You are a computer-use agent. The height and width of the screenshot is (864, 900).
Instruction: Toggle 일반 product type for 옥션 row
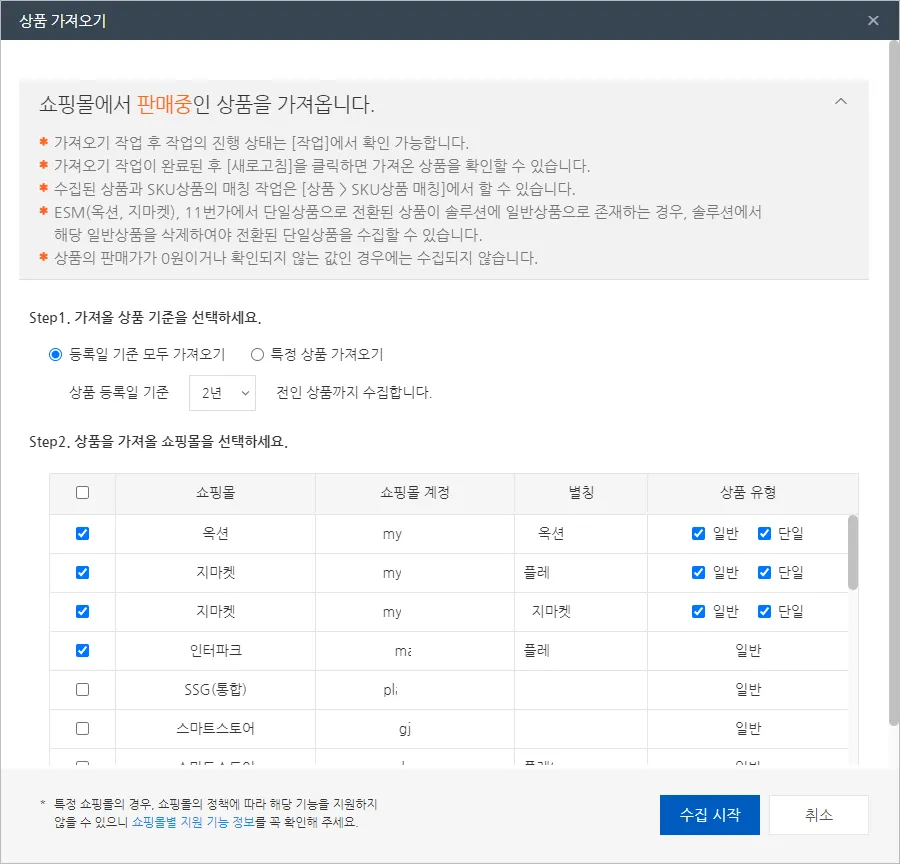coord(699,533)
